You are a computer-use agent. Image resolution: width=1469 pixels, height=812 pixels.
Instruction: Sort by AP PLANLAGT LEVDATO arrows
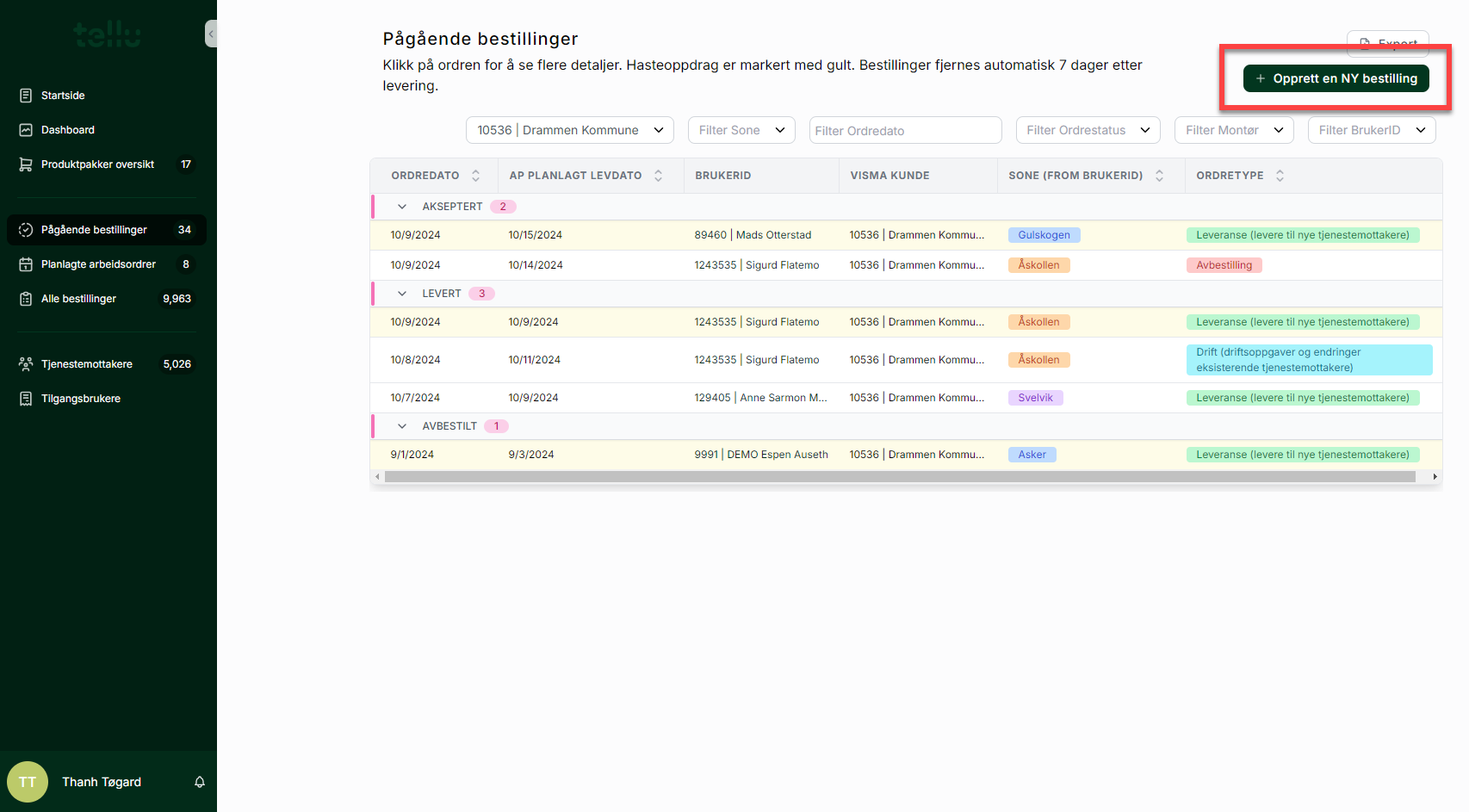tap(658, 176)
